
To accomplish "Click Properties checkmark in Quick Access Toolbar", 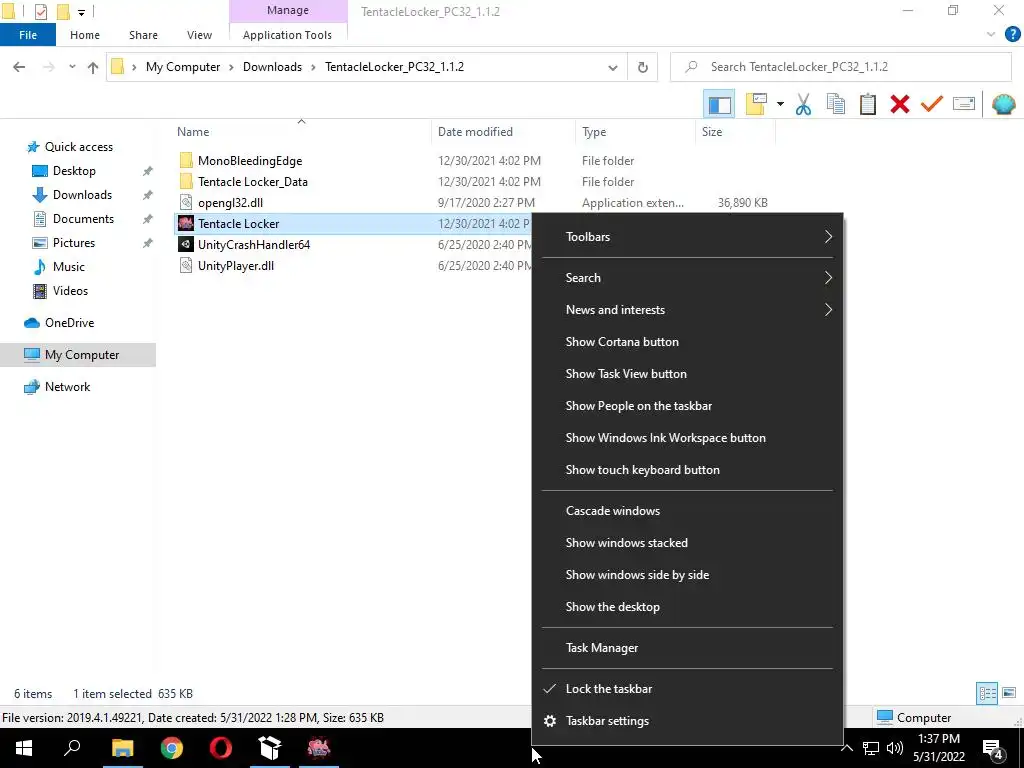I will tap(40, 11).
